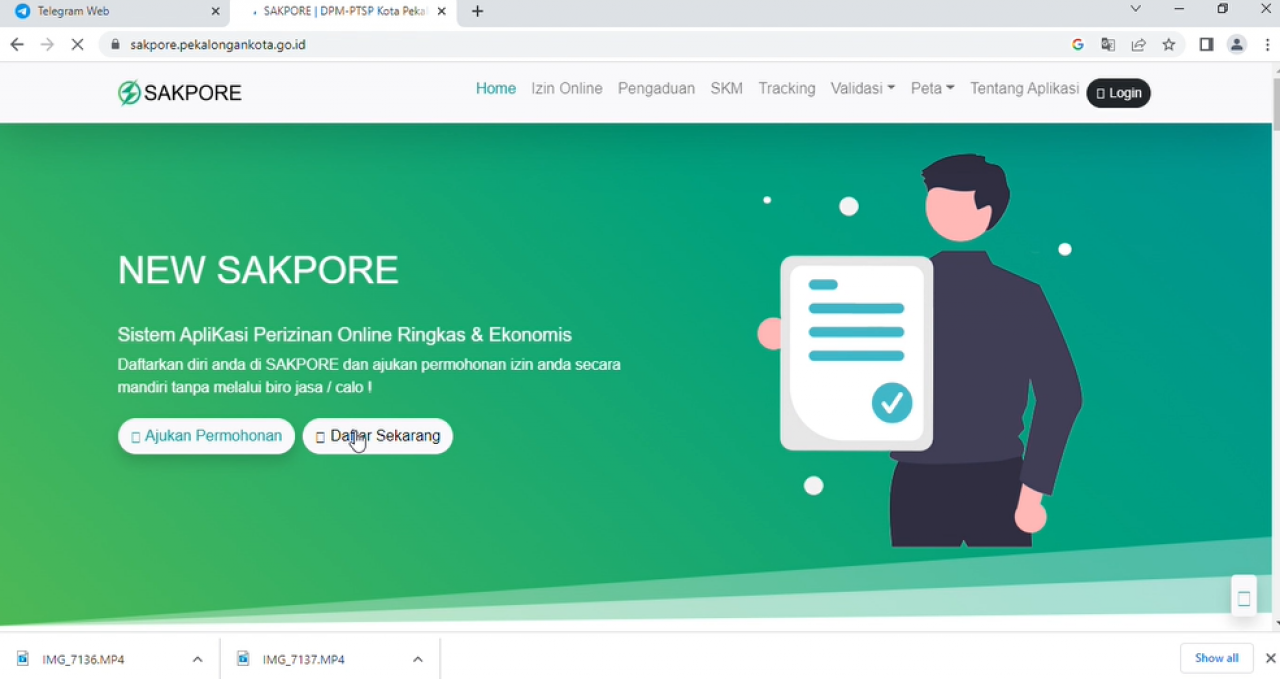Expand options for IMG_7137.MP4 download
The image size is (1280, 679).
point(418,659)
